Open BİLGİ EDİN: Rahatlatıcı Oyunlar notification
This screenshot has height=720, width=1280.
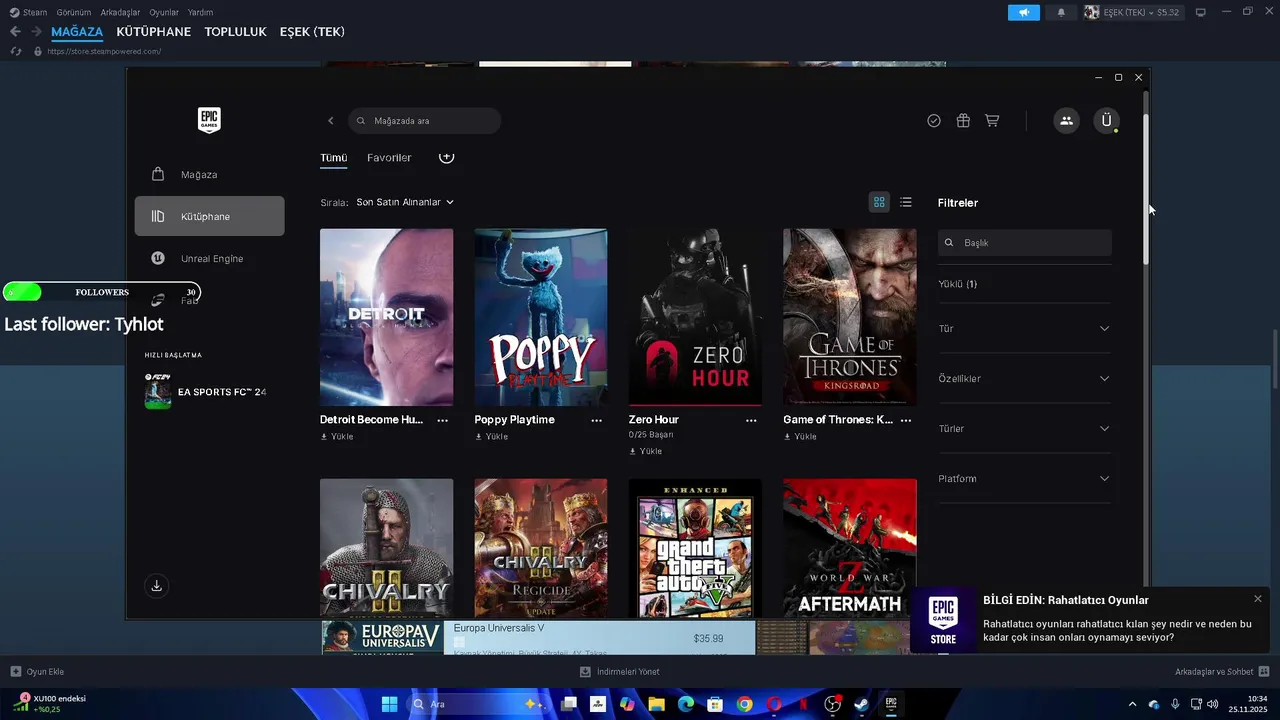pyautogui.click(x=1090, y=620)
